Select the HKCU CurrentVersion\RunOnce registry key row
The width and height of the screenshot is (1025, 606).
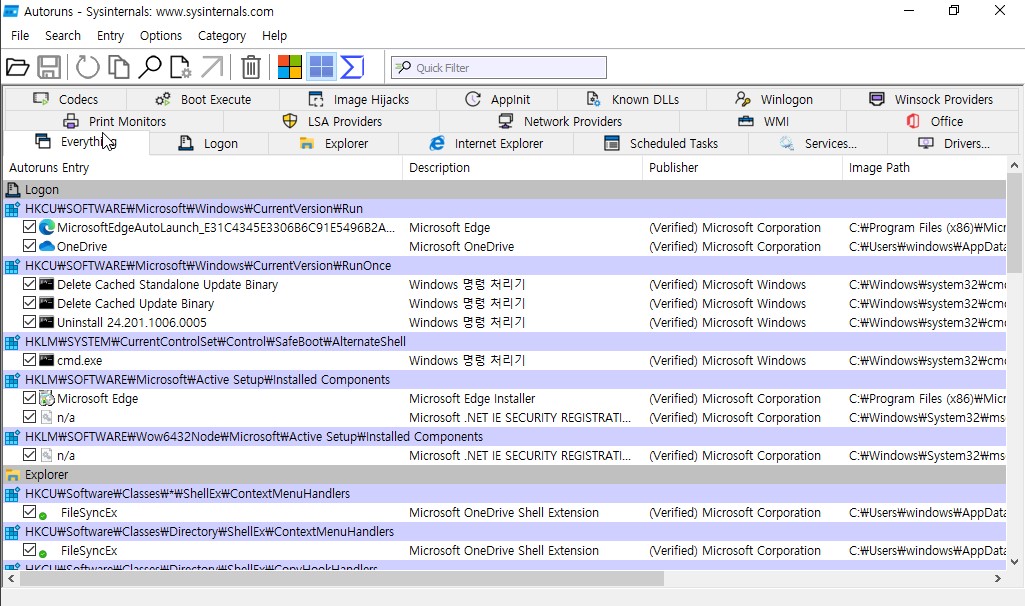505,265
